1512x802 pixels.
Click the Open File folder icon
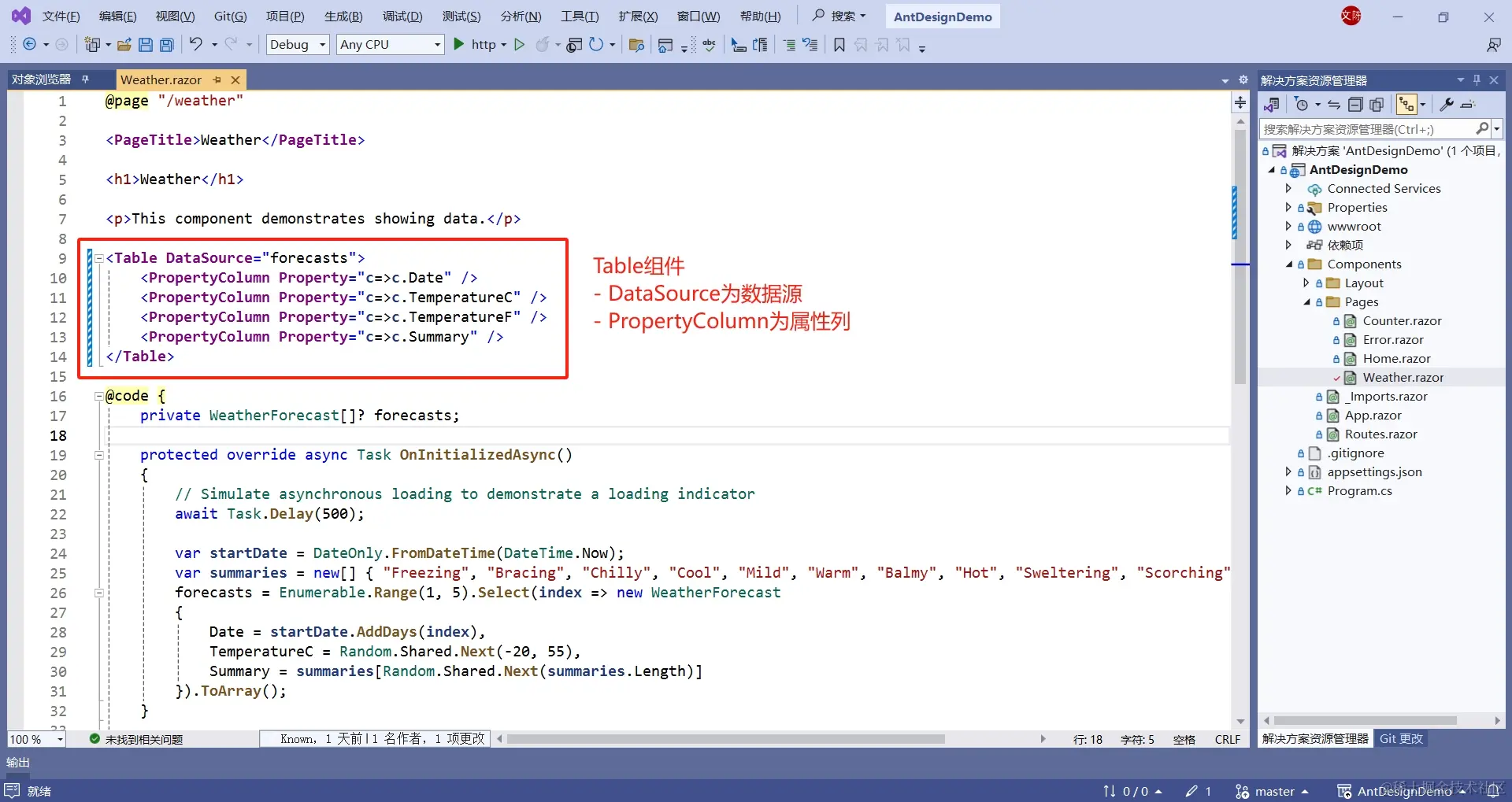point(124,45)
